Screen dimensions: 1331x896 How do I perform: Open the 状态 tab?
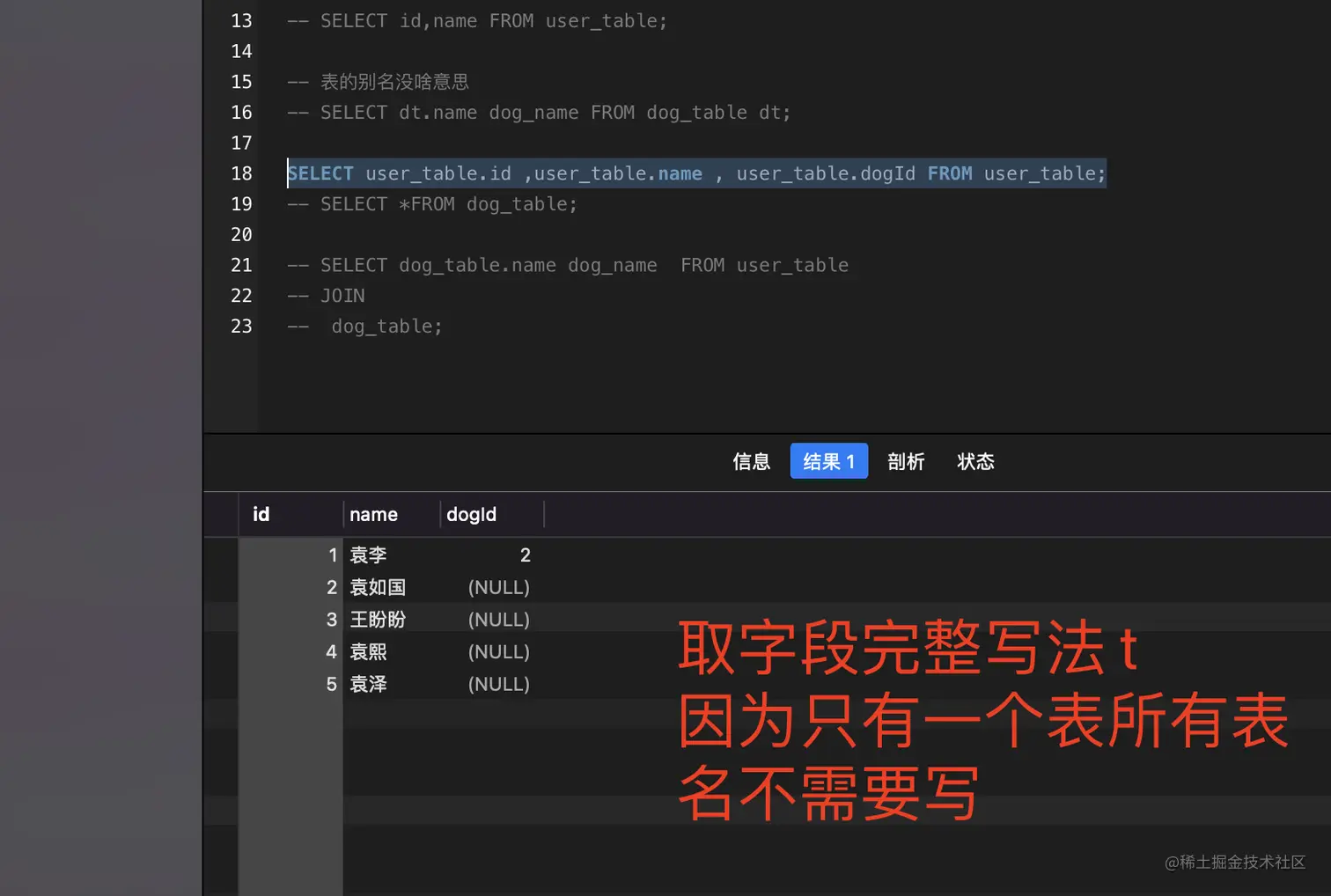(975, 461)
